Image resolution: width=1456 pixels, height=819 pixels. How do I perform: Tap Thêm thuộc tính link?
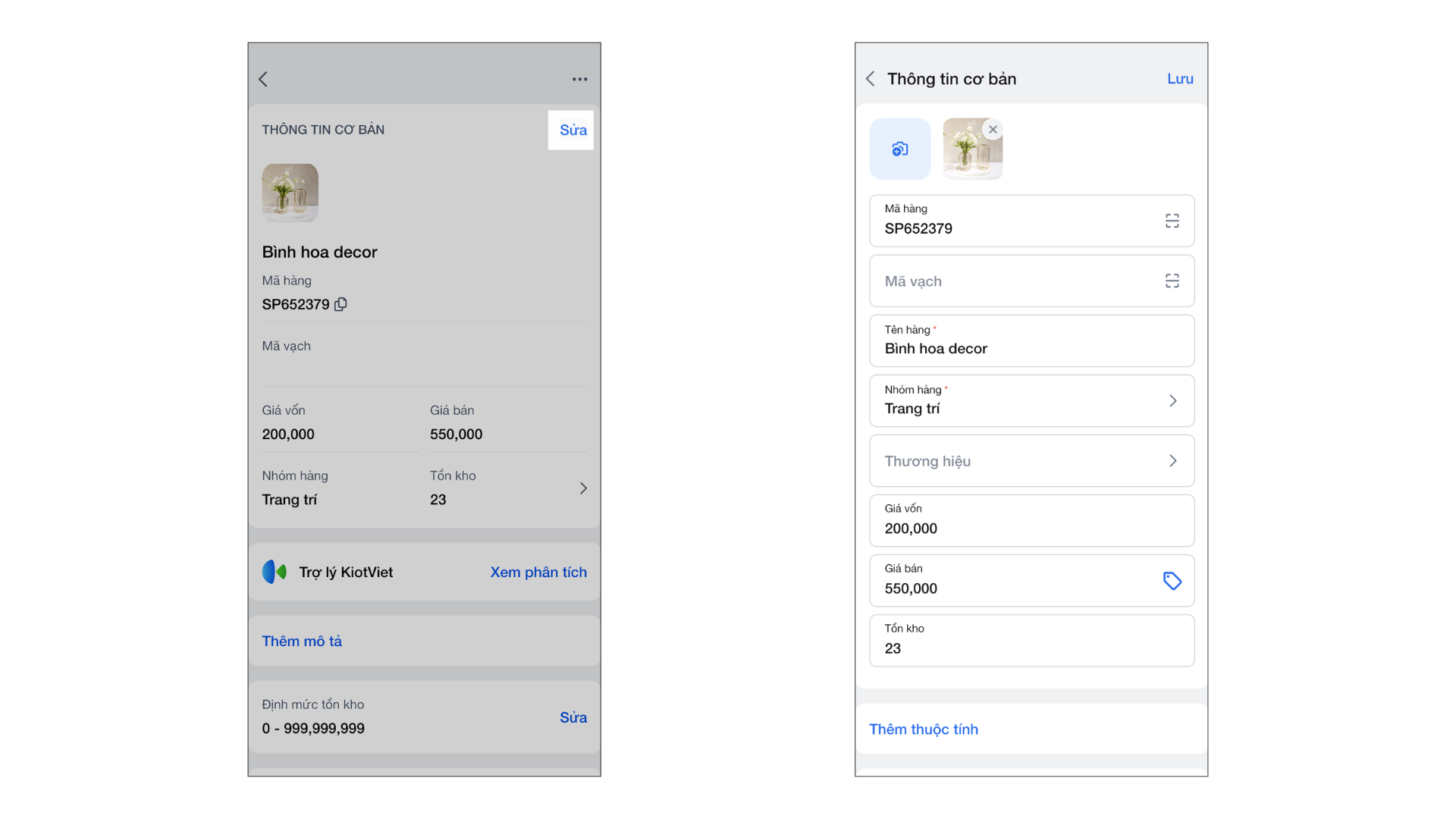click(x=923, y=729)
